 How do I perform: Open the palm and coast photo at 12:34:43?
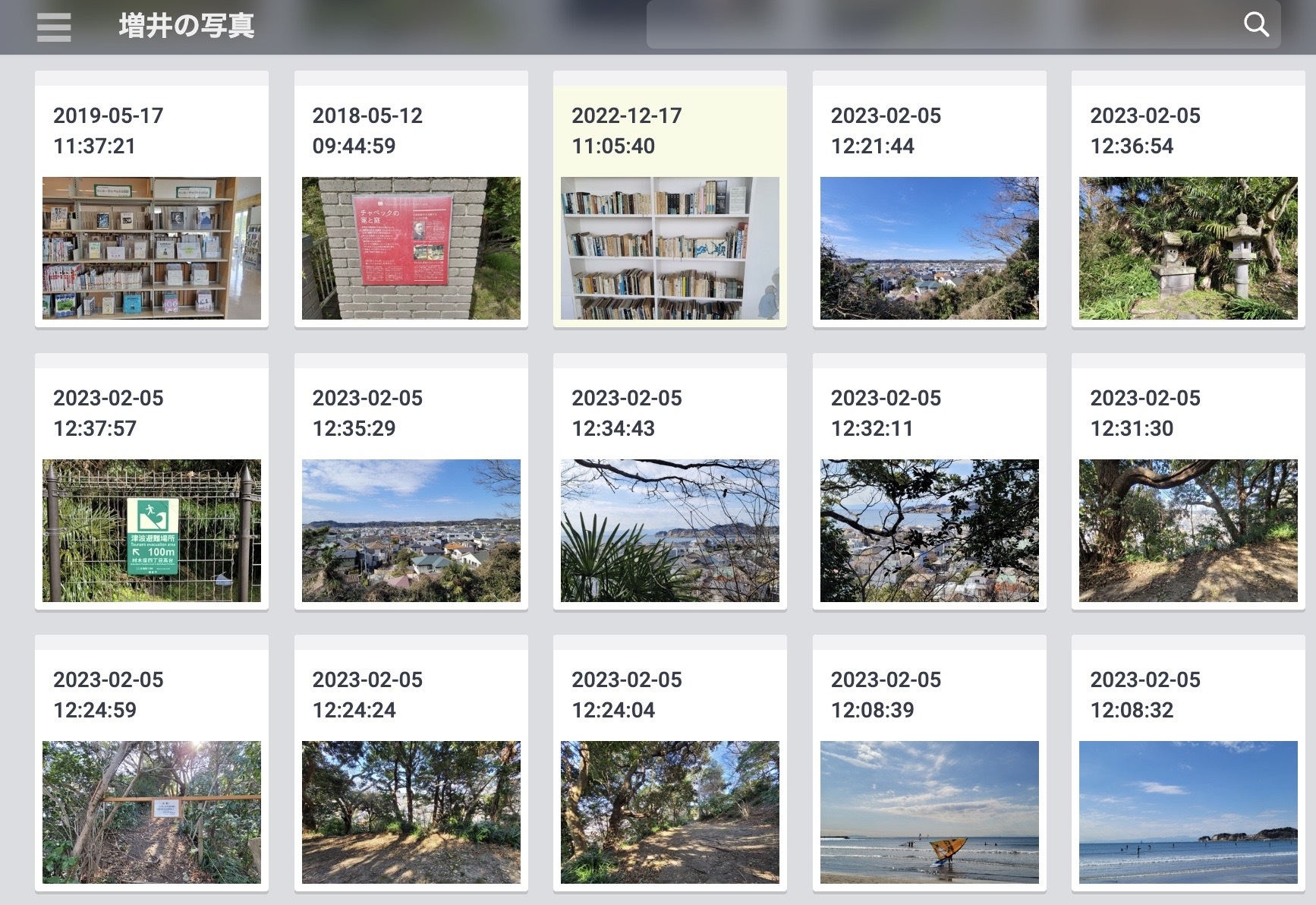pos(670,531)
